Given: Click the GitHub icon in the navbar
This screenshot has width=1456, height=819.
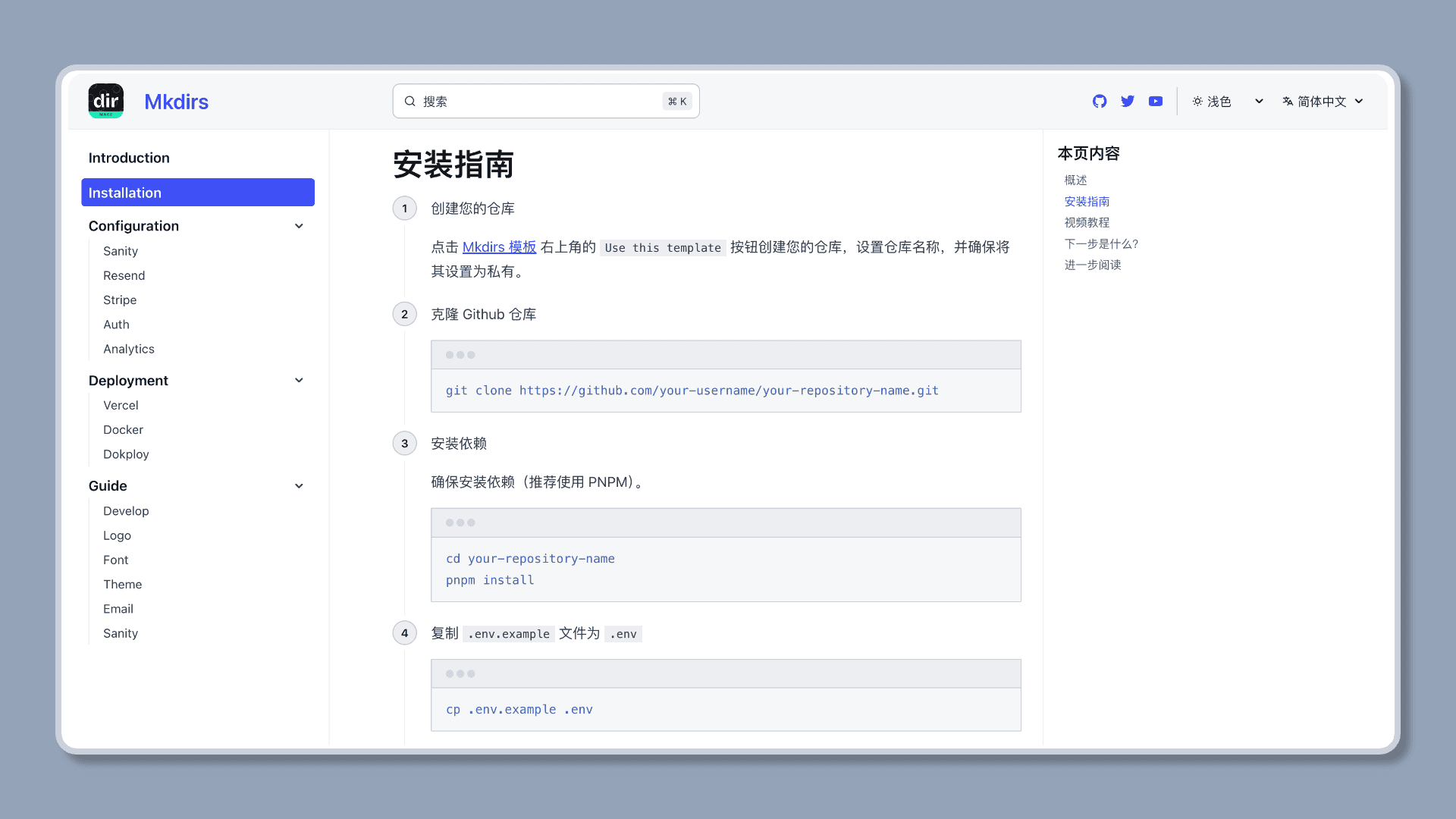Looking at the screenshot, I should [1099, 101].
